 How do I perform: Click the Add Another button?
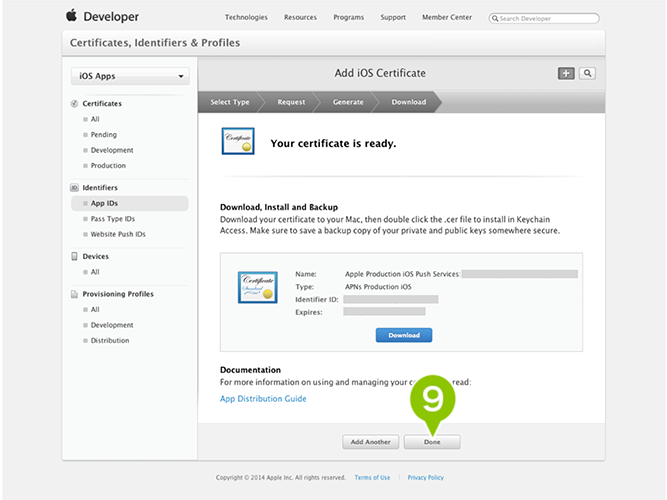point(371,442)
